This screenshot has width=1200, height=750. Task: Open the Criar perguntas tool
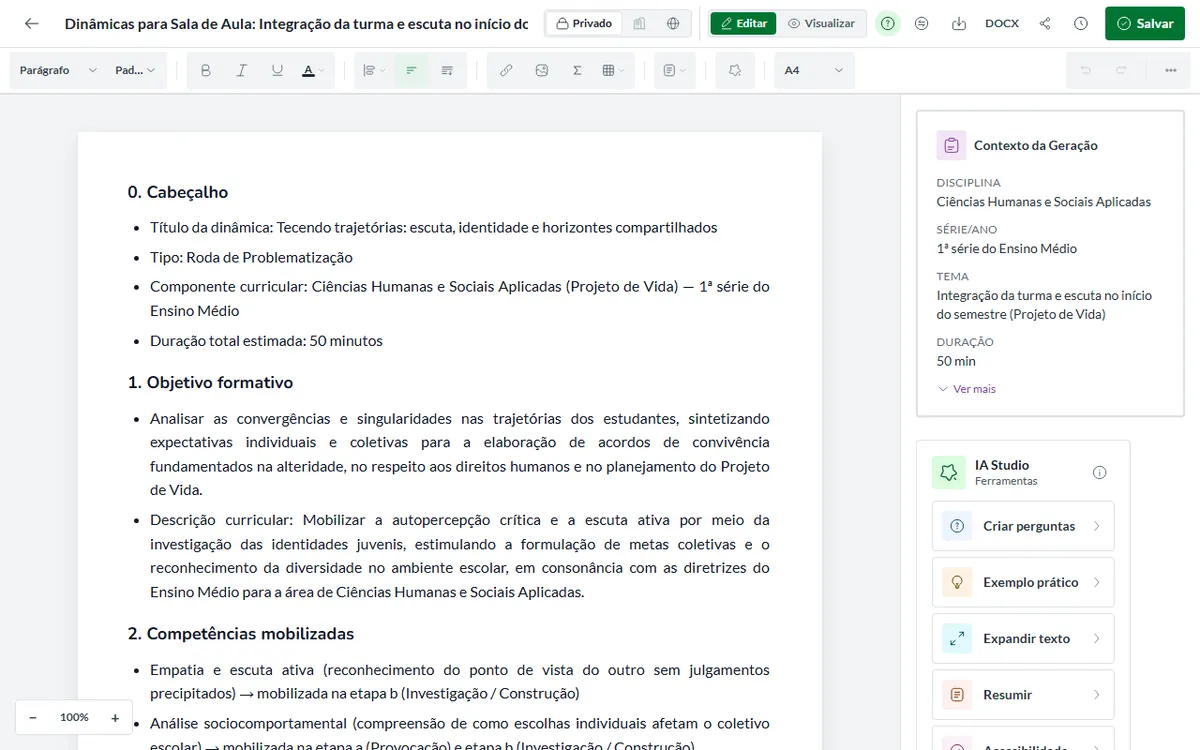click(1023, 526)
